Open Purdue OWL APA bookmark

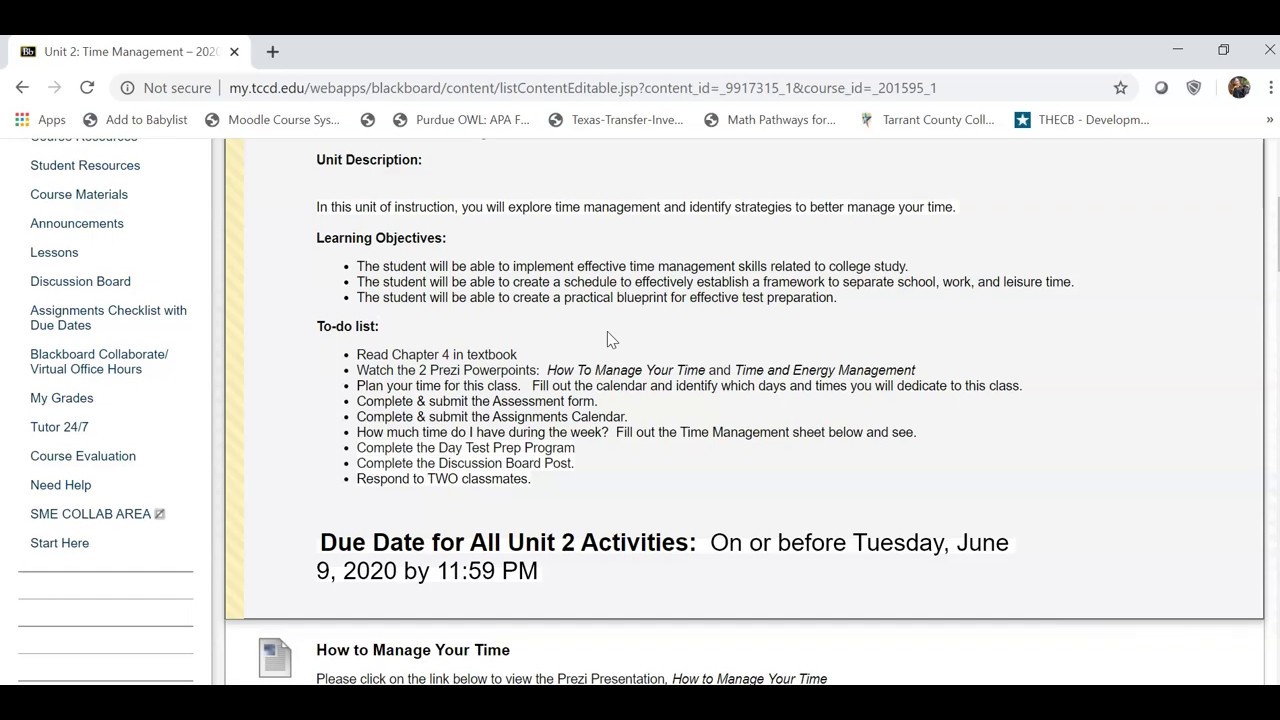[461, 120]
